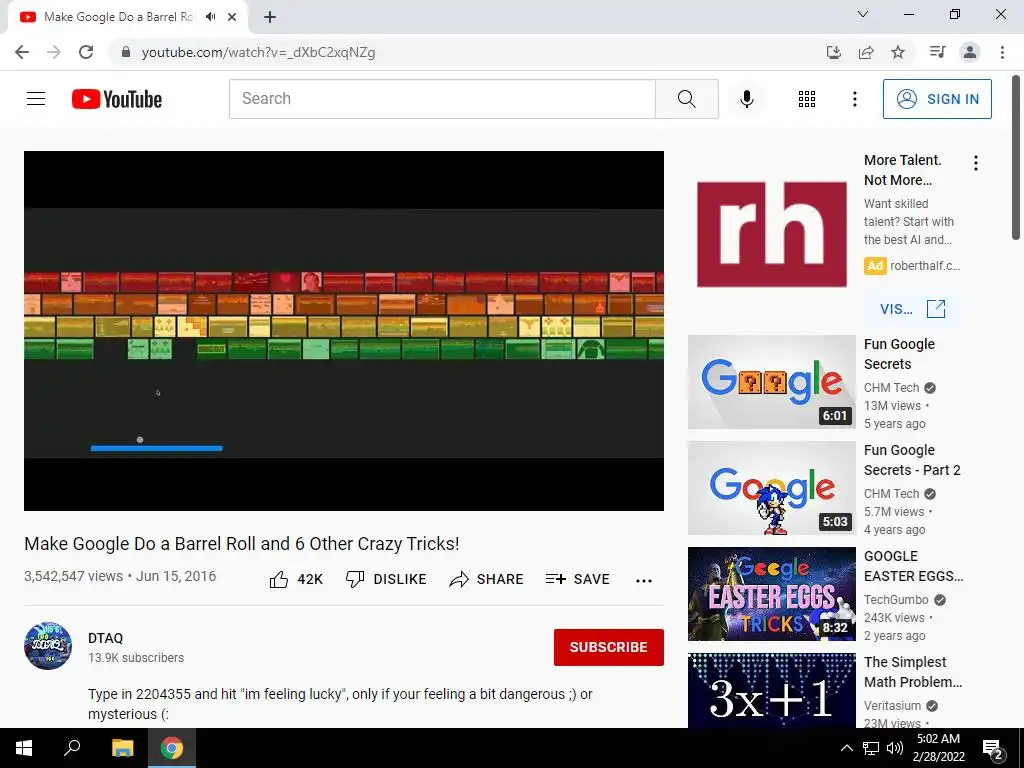Go back in the browser
Viewport: 1024px width, 768px height.
click(22, 52)
